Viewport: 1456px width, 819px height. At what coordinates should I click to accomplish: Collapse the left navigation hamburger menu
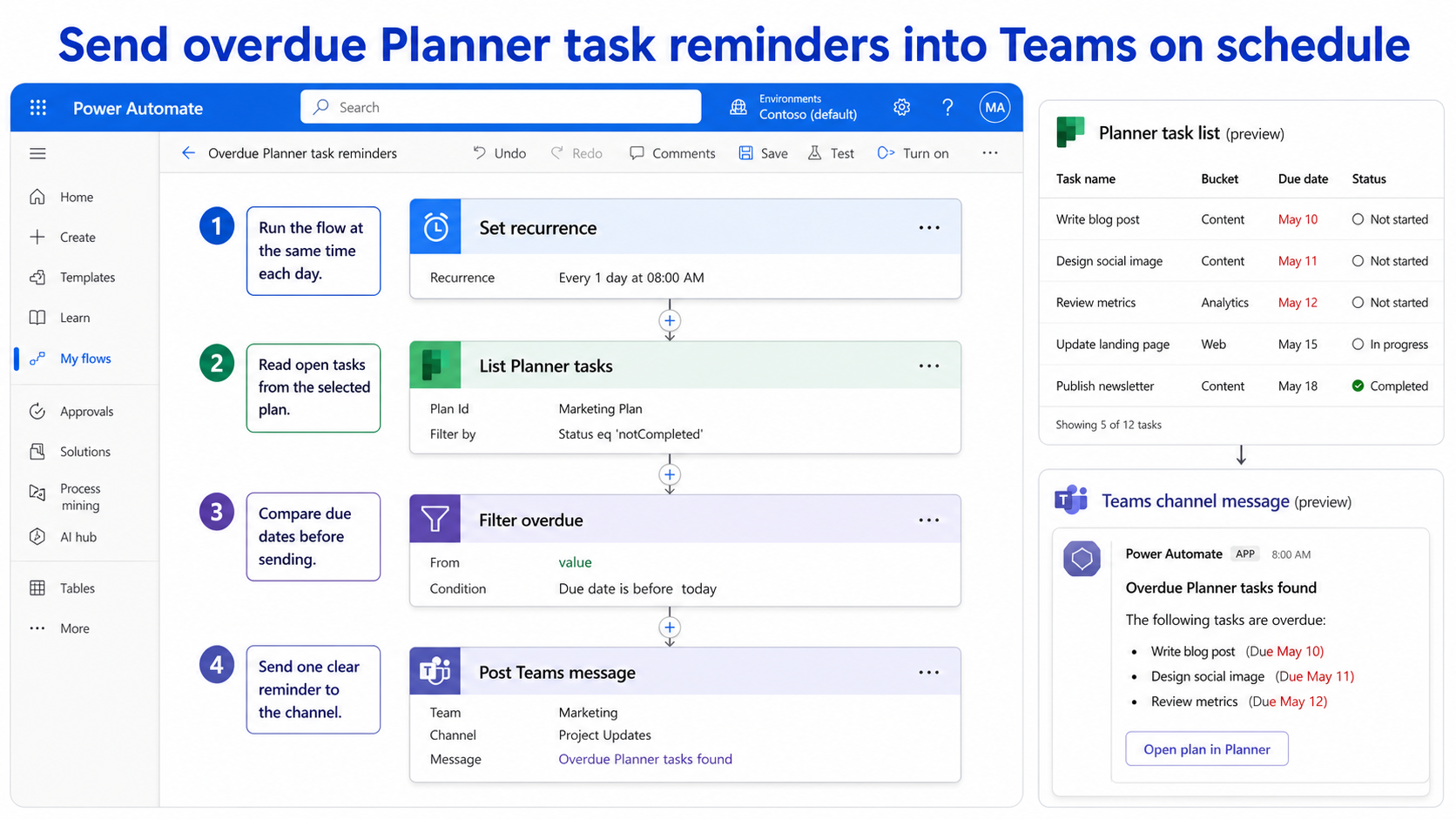(37, 154)
